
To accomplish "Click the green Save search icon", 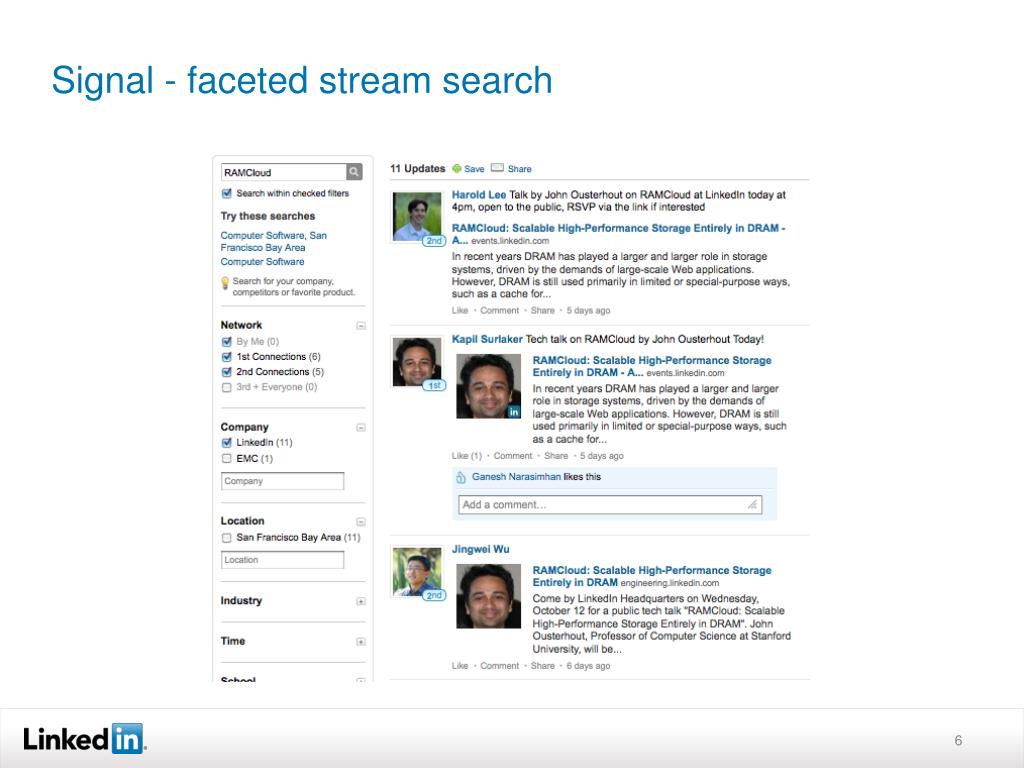I will (x=457, y=168).
